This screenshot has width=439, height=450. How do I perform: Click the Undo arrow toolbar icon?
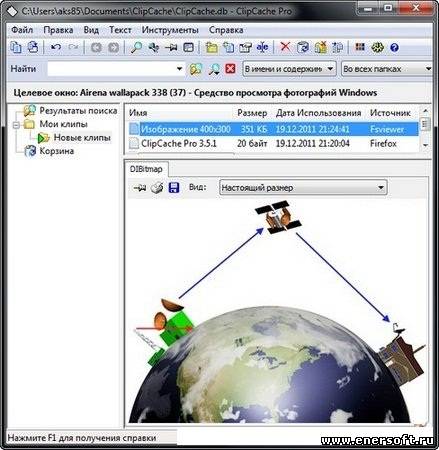pos(56,47)
